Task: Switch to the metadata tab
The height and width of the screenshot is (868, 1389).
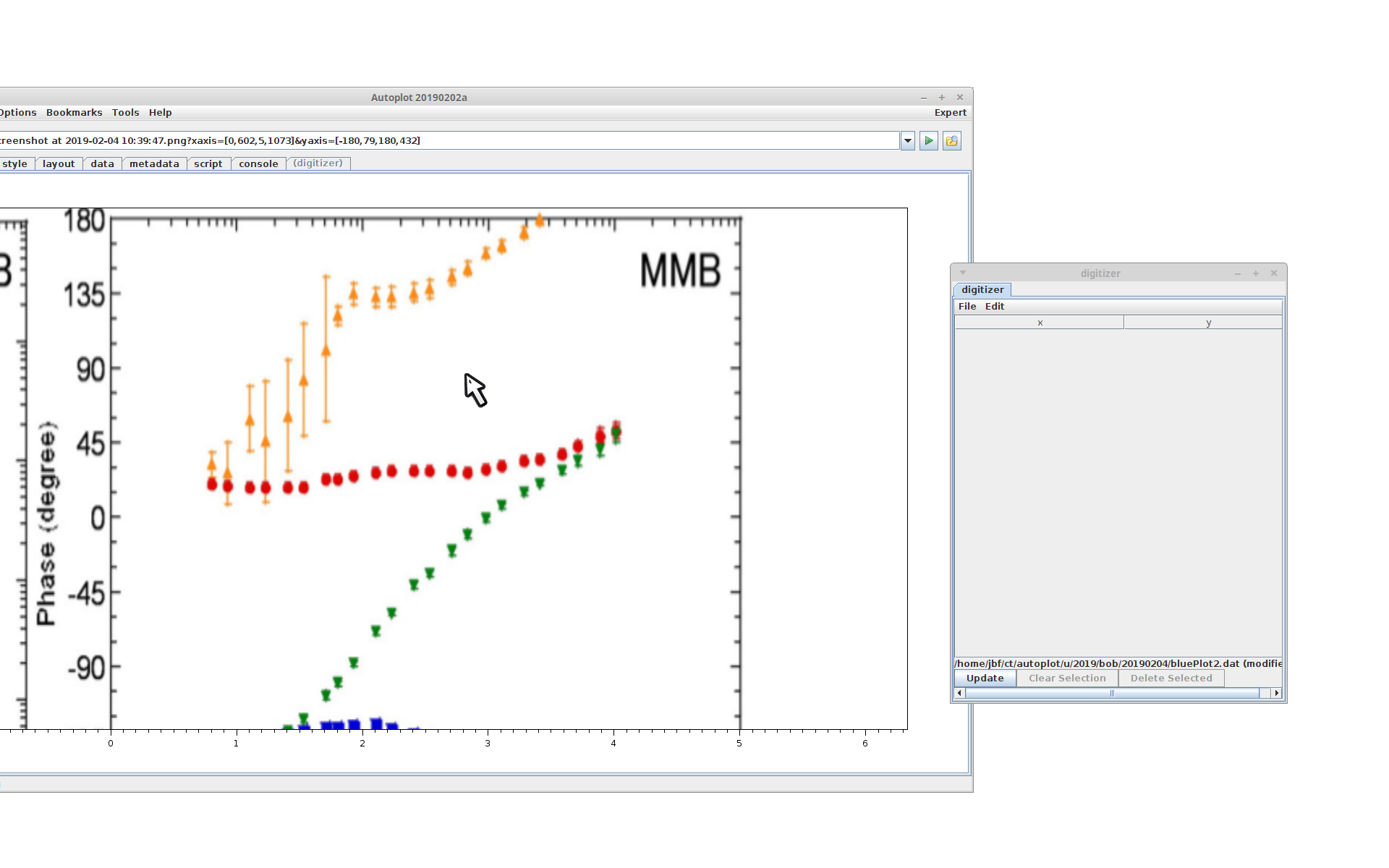Action: (x=154, y=164)
